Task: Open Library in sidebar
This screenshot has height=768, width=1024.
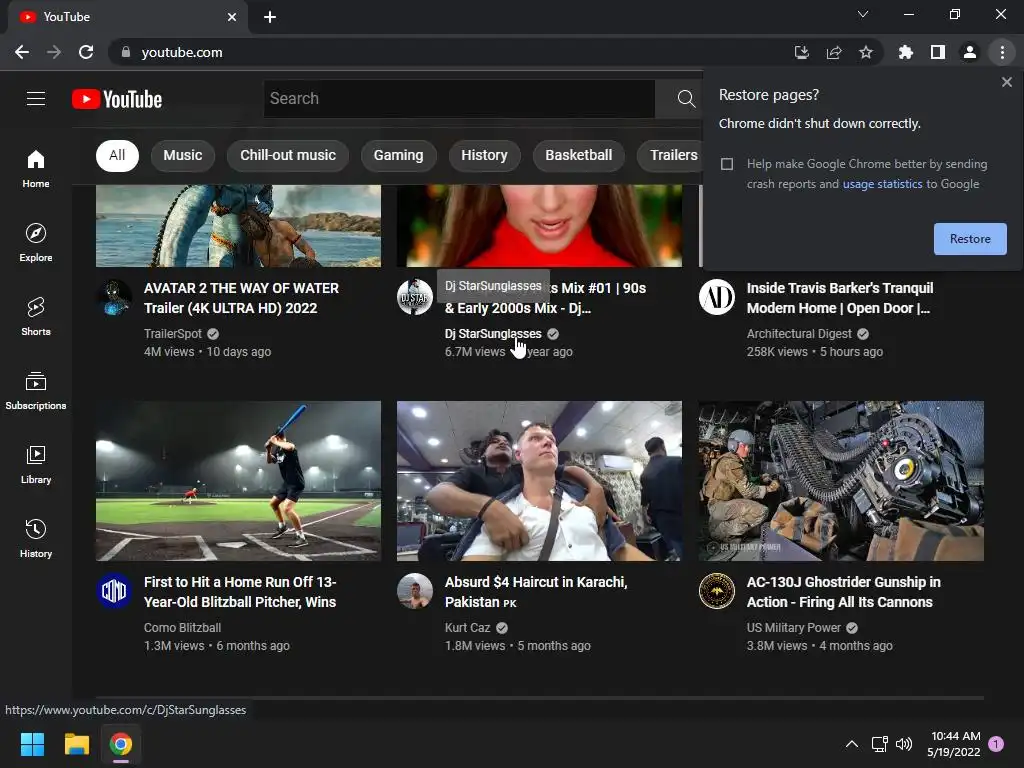Action: coord(36,464)
